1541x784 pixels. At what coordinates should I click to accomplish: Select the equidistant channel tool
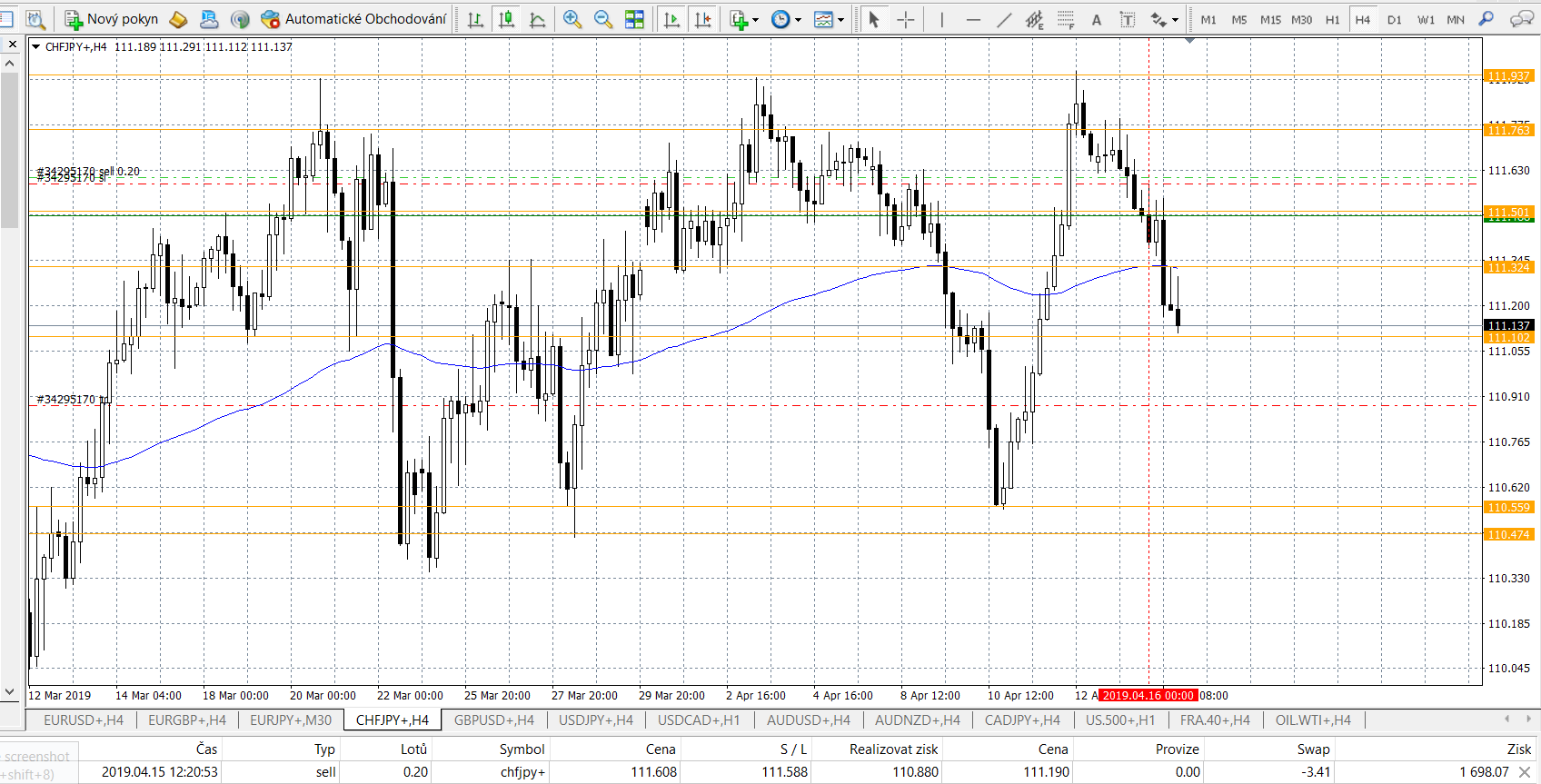[1035, 19]
